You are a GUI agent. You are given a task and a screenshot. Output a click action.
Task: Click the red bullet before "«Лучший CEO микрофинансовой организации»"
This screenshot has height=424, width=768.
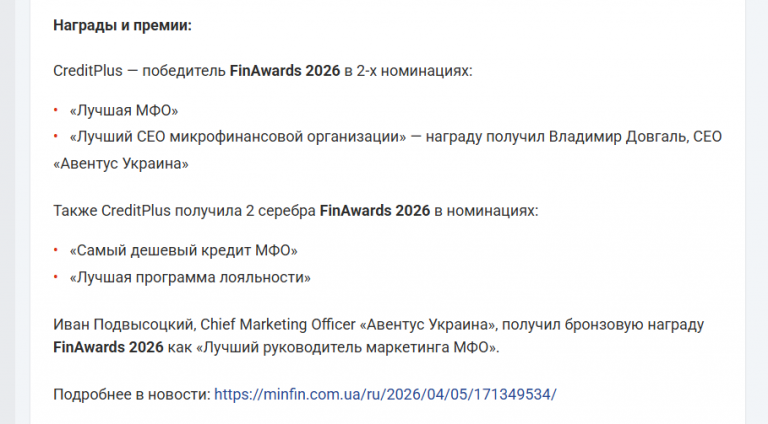point(56,137)
